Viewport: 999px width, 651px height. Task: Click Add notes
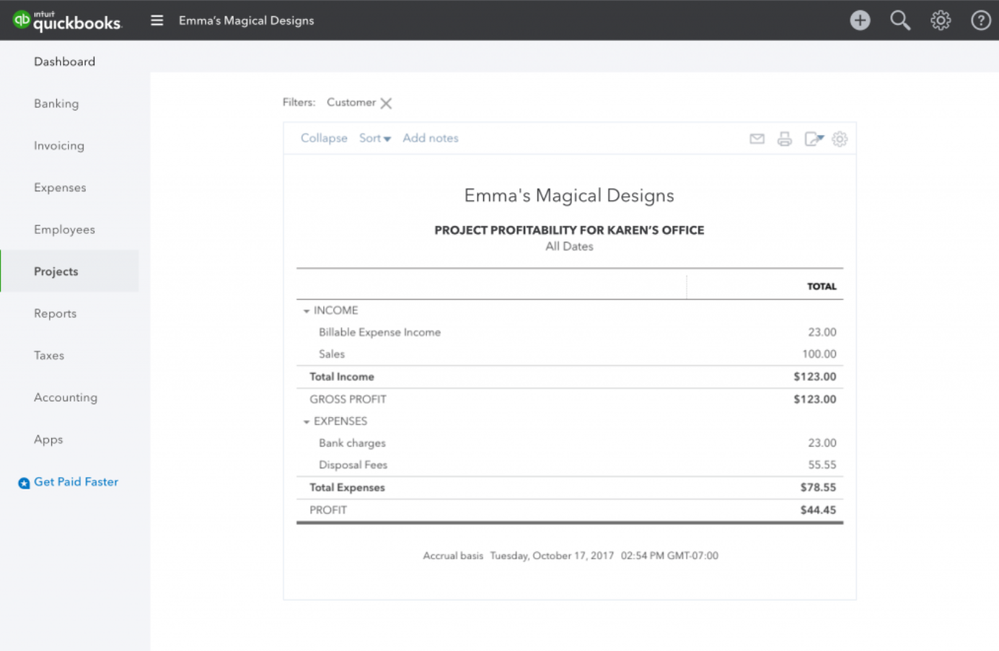click(430, 138)
